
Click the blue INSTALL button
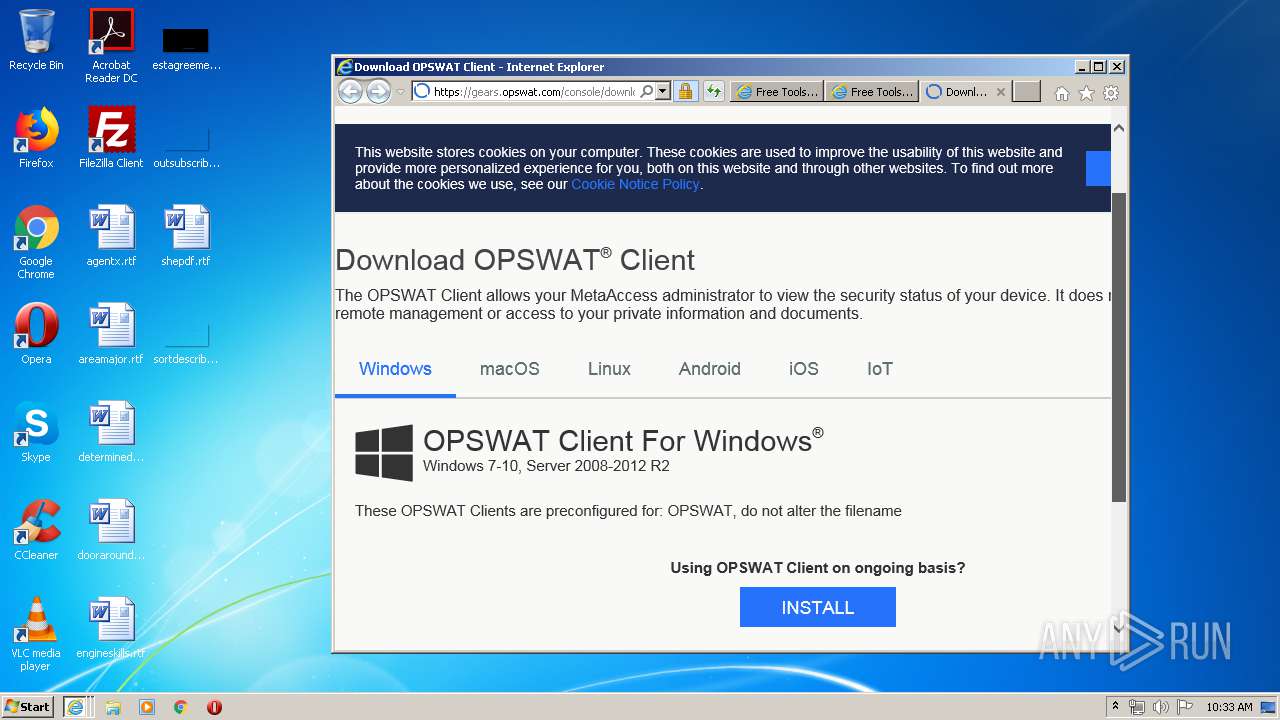pos(818,607)
